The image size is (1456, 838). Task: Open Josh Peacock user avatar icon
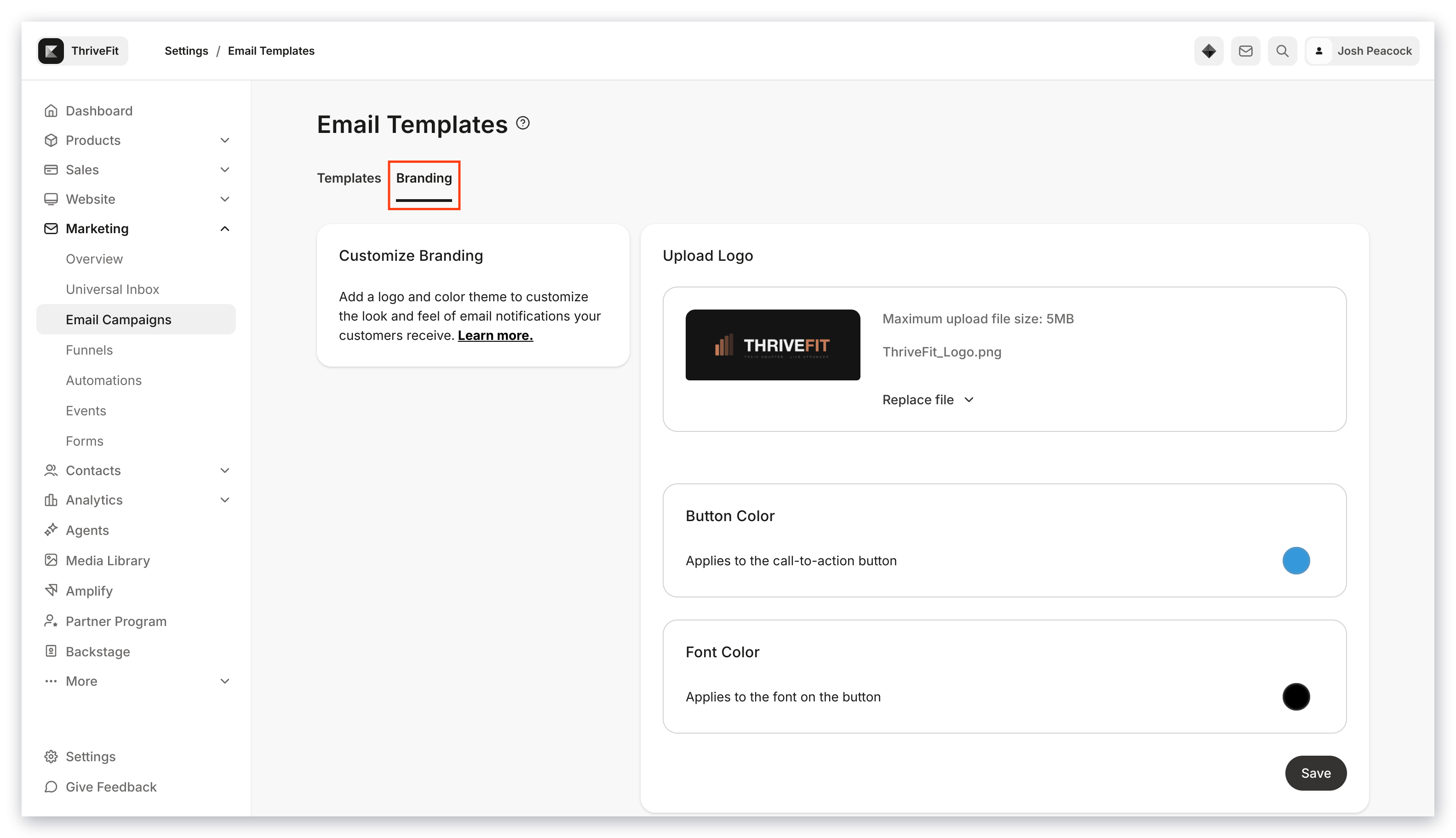pyautogui.click(x=1319, y=51)
